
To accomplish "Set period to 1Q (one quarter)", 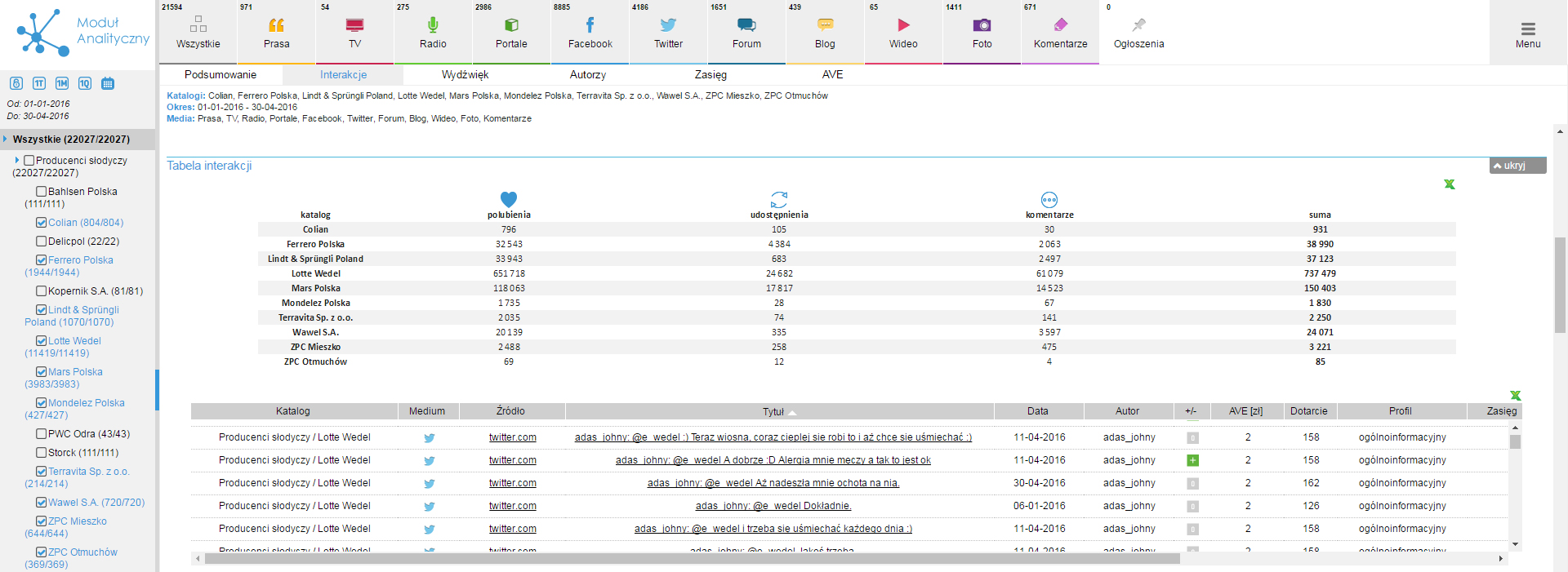I will 85,83.
